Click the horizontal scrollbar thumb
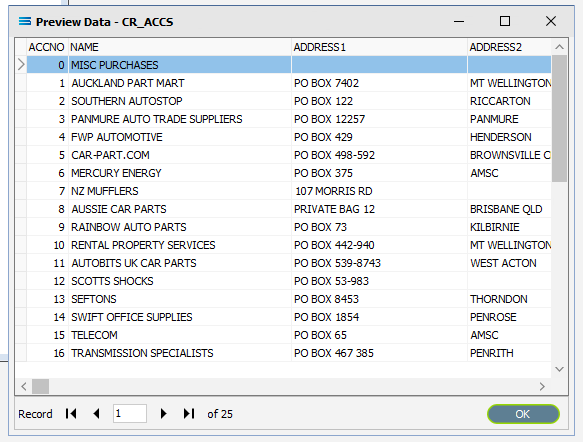 tap(41, 387)
